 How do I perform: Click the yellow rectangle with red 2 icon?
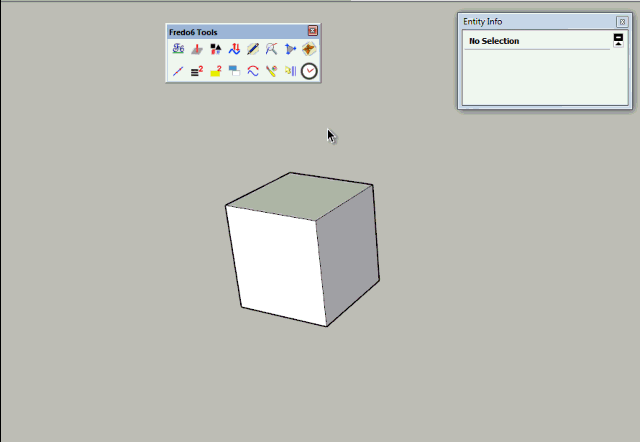216,71
